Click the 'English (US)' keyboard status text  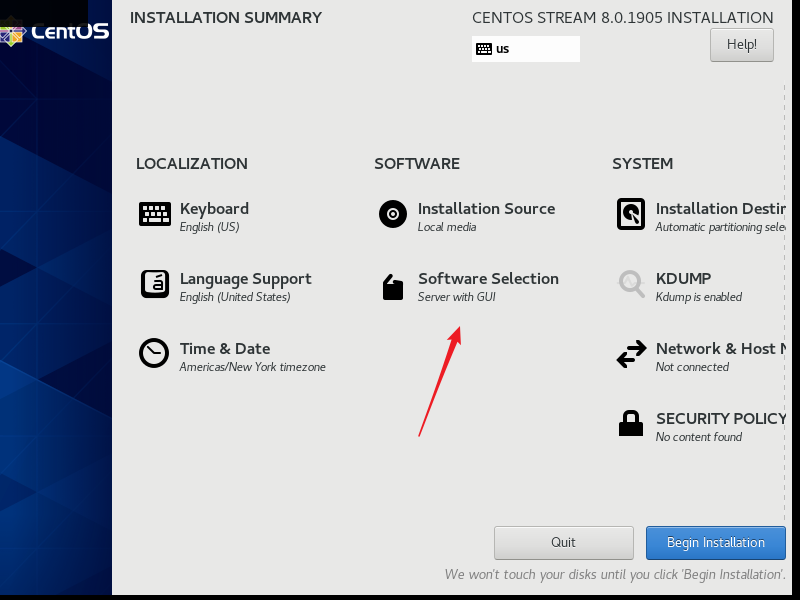click(209, 227)
